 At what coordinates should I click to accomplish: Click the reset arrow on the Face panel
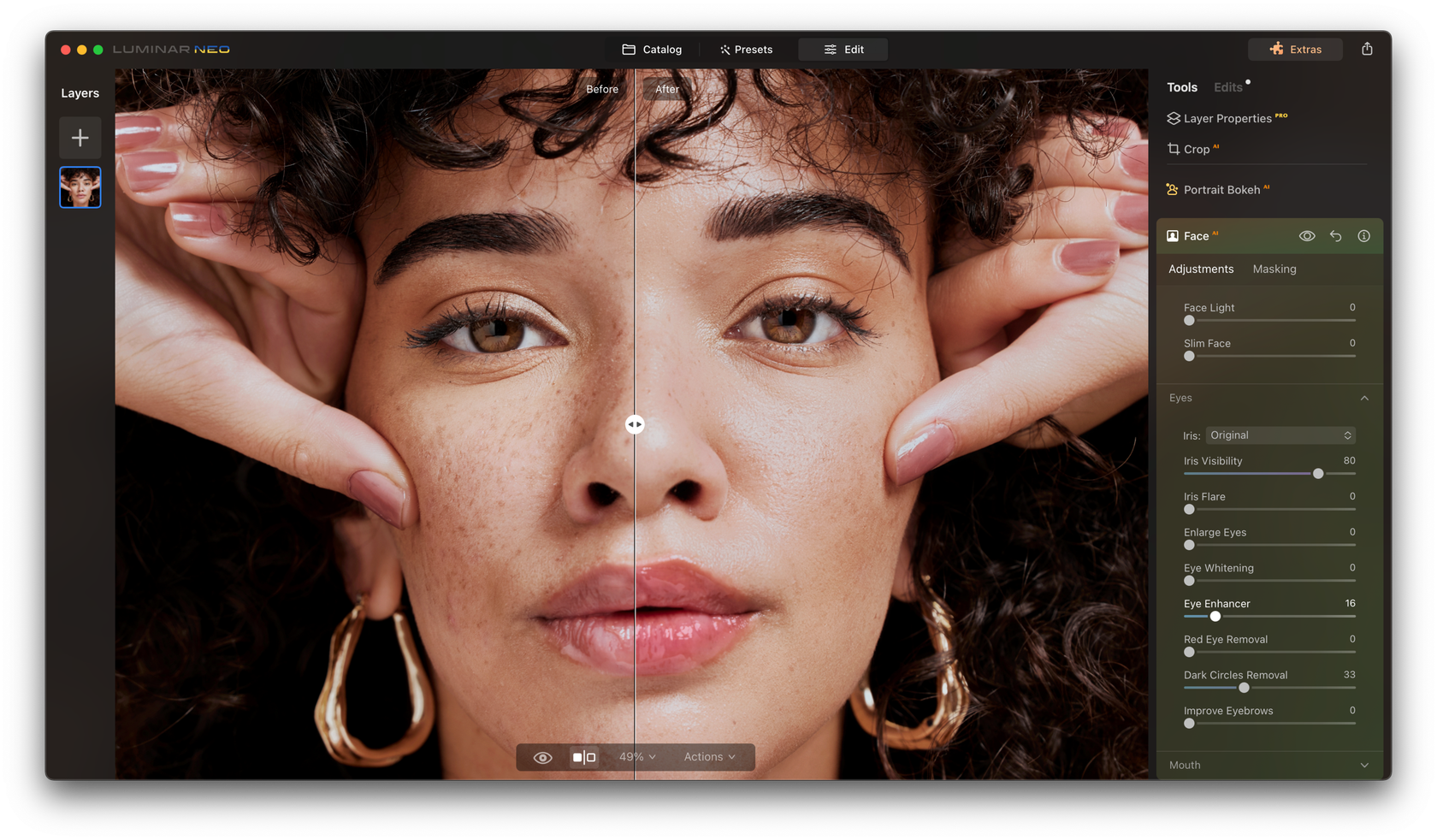point(1335,235)
